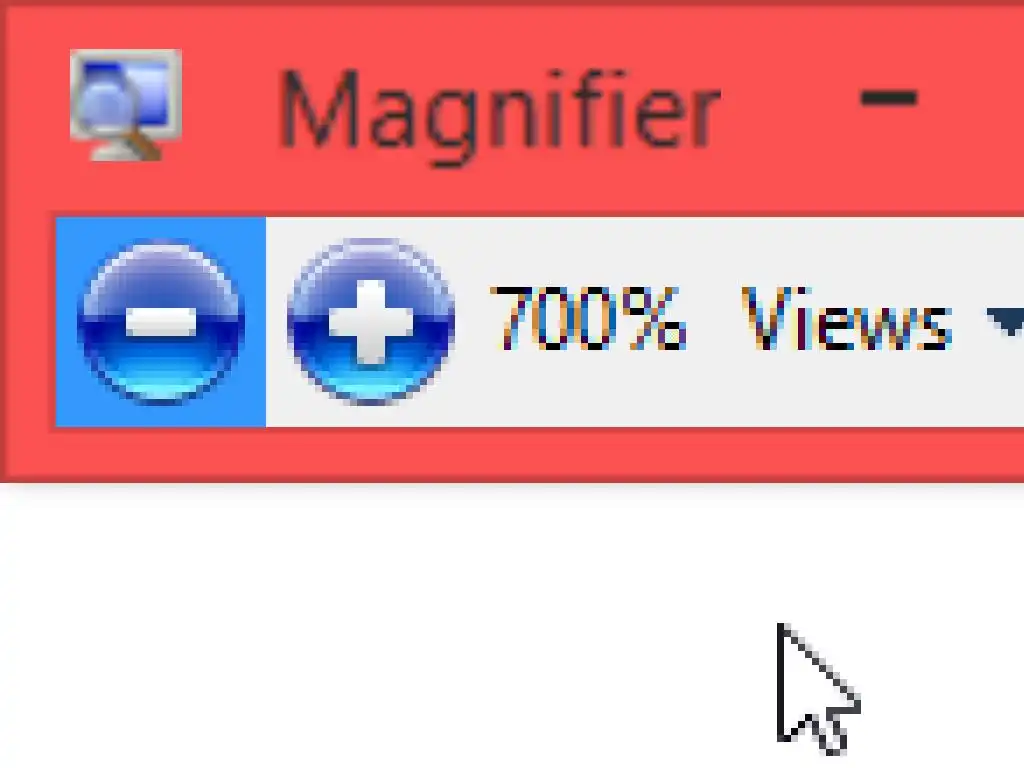Click the blue plus zoom-in button
Image resolution: width=1024 pixels, height=768 pixels.
point(371,322)
